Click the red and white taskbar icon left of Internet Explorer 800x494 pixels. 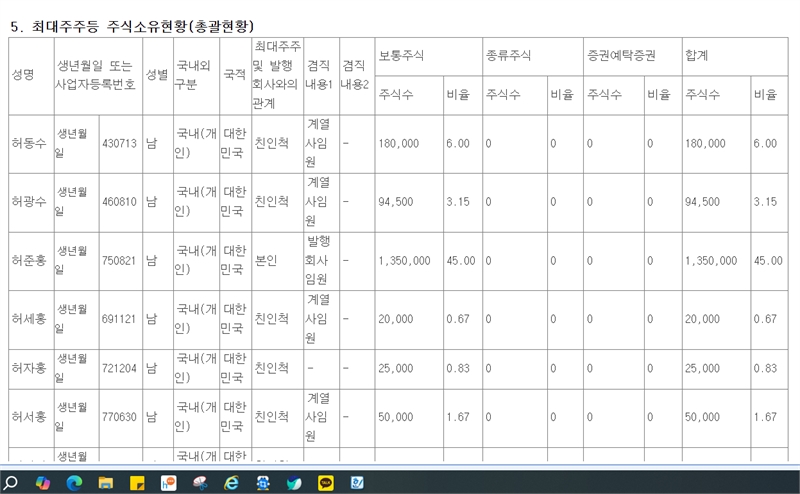click(x=199, y=482)
